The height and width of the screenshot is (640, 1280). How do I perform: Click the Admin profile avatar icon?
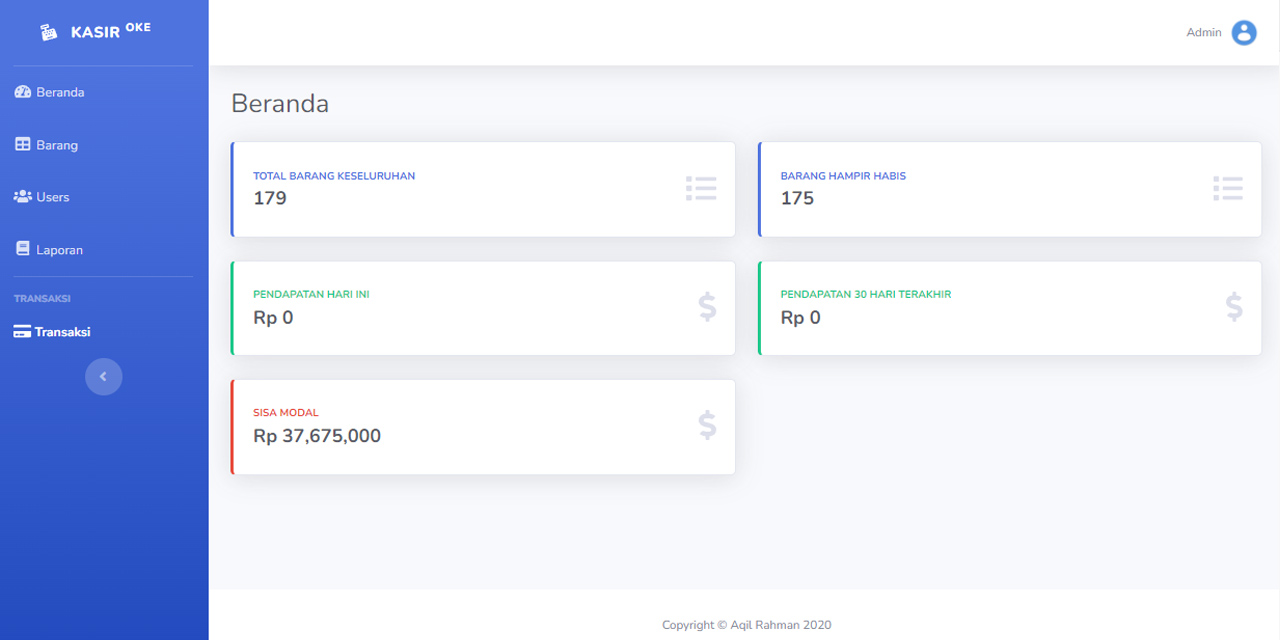[x=1243, y=33]
